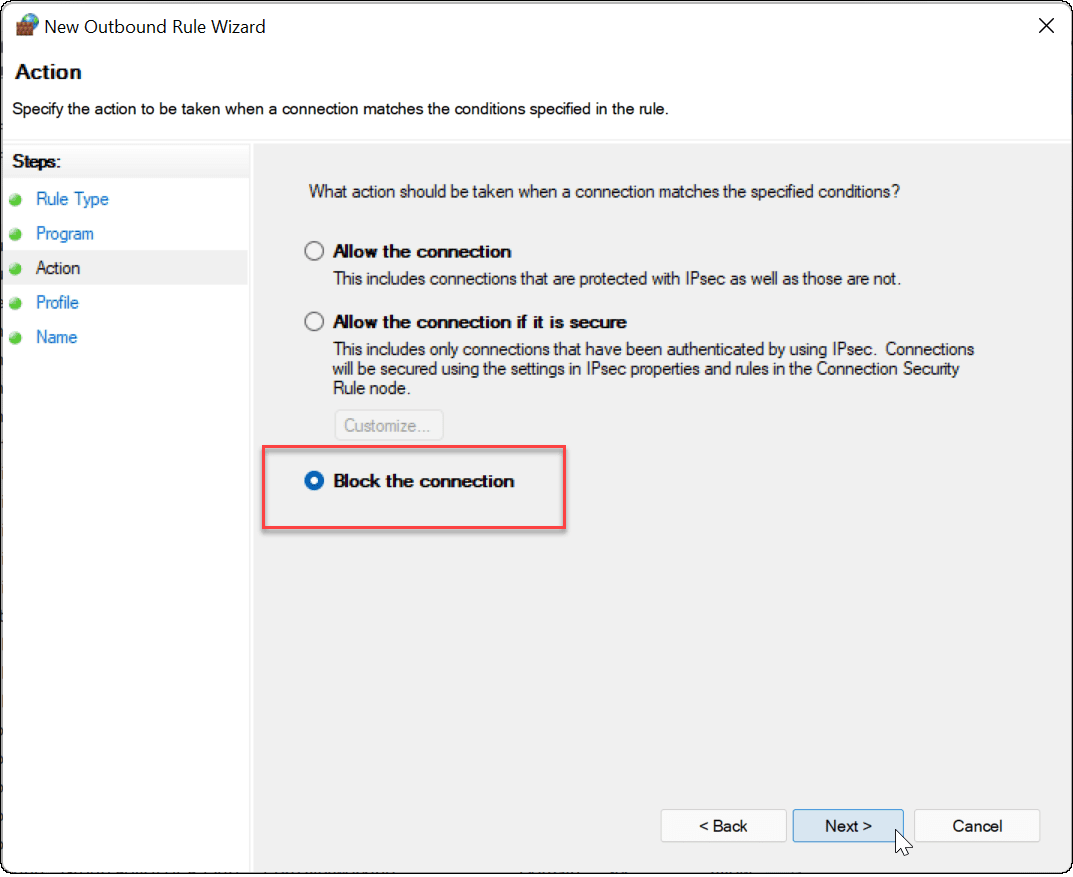Click the green indicator beside Name
The width and height of the screenshot is (1073, 877).
(x=16, y=337)
